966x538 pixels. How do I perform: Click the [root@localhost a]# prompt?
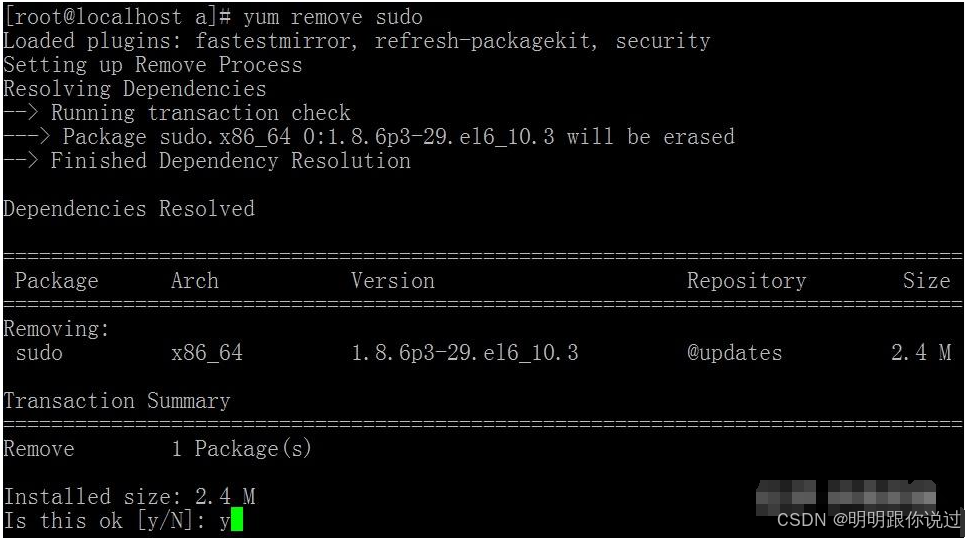coord(118,17)
